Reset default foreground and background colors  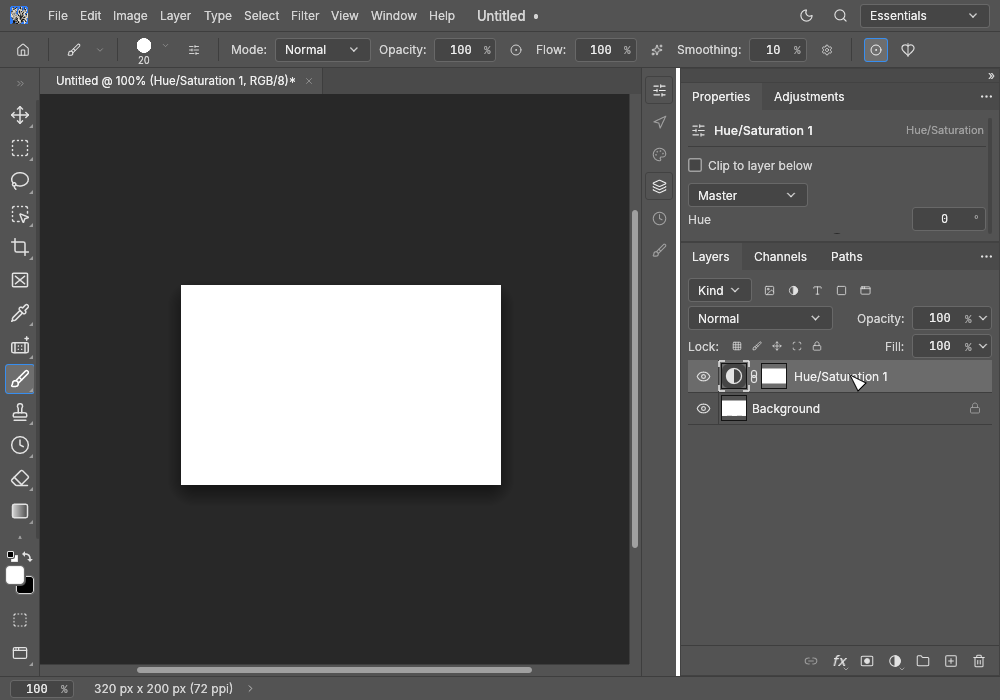click(x=11, y=556)
